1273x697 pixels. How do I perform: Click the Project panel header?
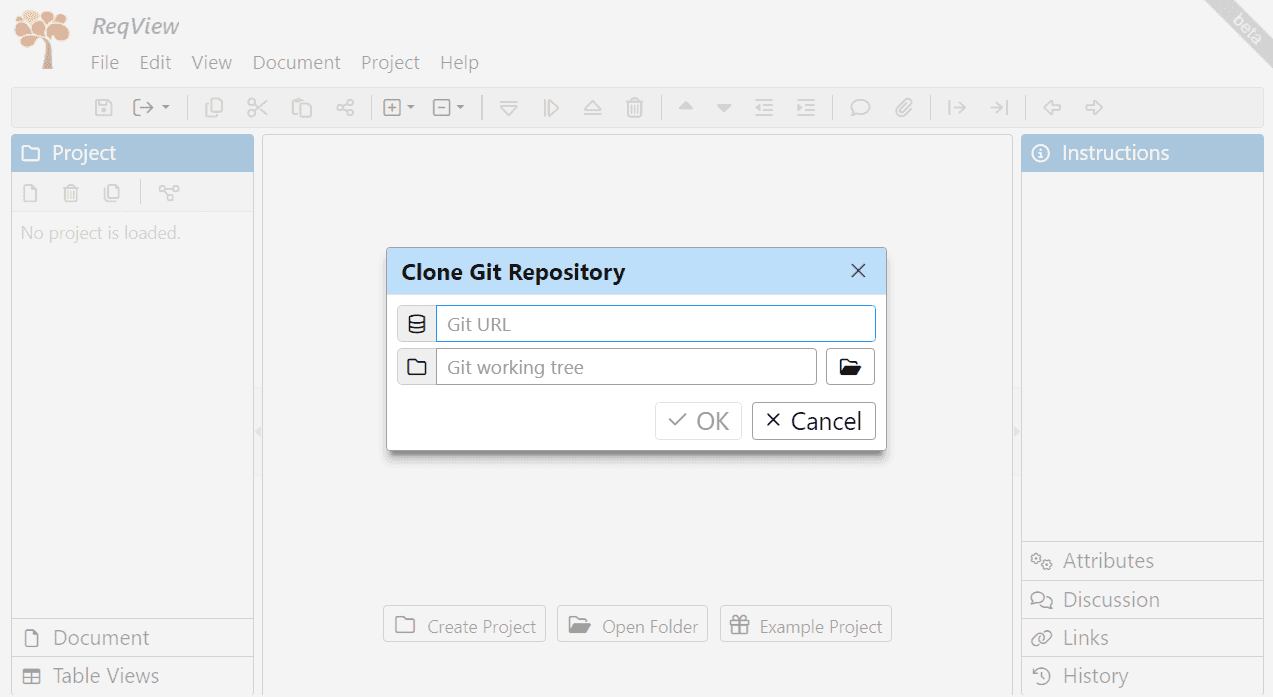click(132, 153)
